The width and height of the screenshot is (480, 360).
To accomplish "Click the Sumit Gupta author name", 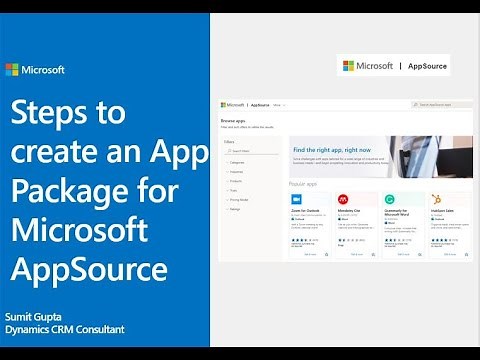I will click(x=33, y=317).
